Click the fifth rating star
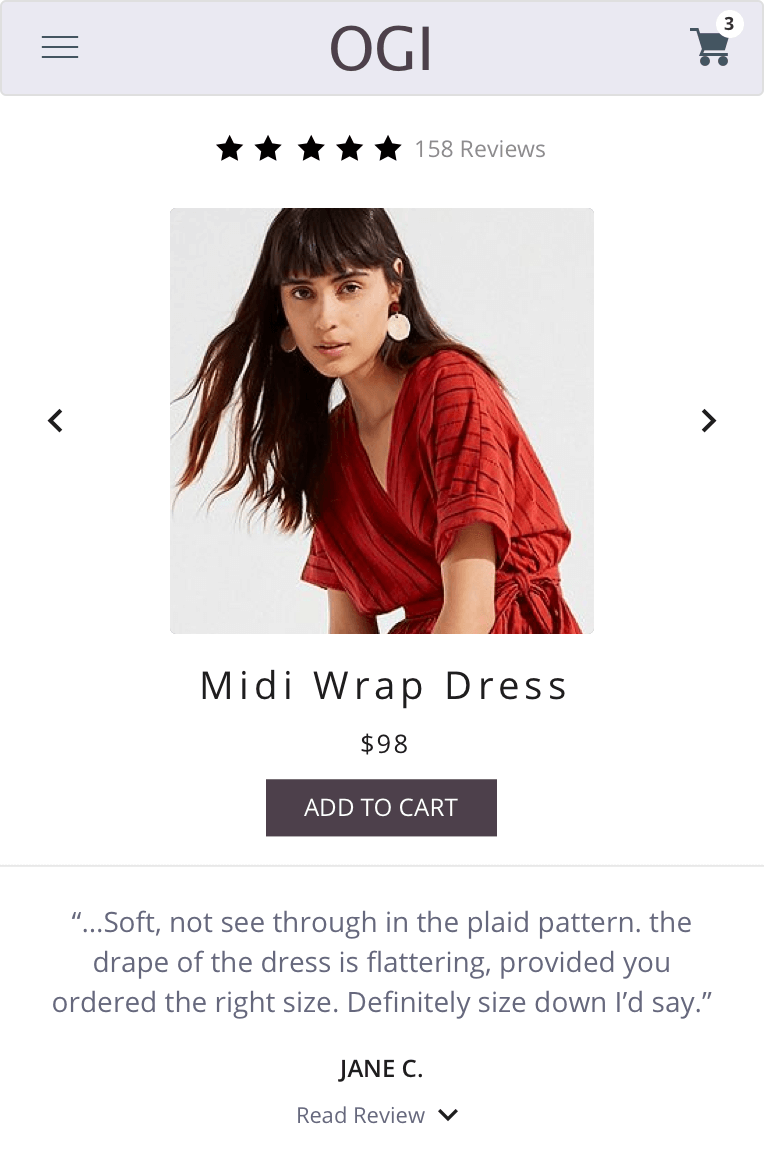Viewport: 764px width, 1170px height. click(x=388, y=150)
